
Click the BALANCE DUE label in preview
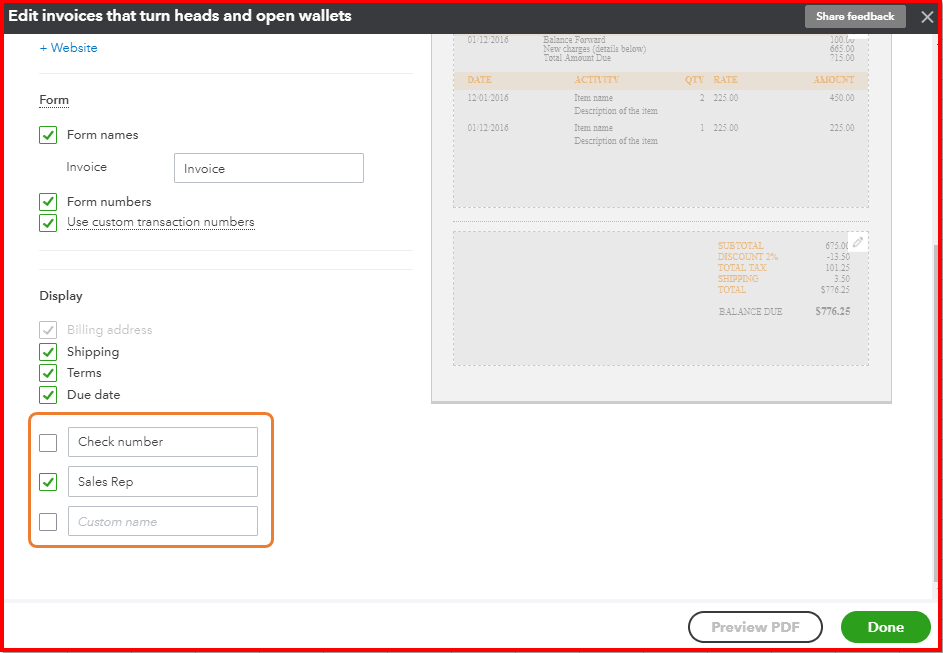(751, 312)
